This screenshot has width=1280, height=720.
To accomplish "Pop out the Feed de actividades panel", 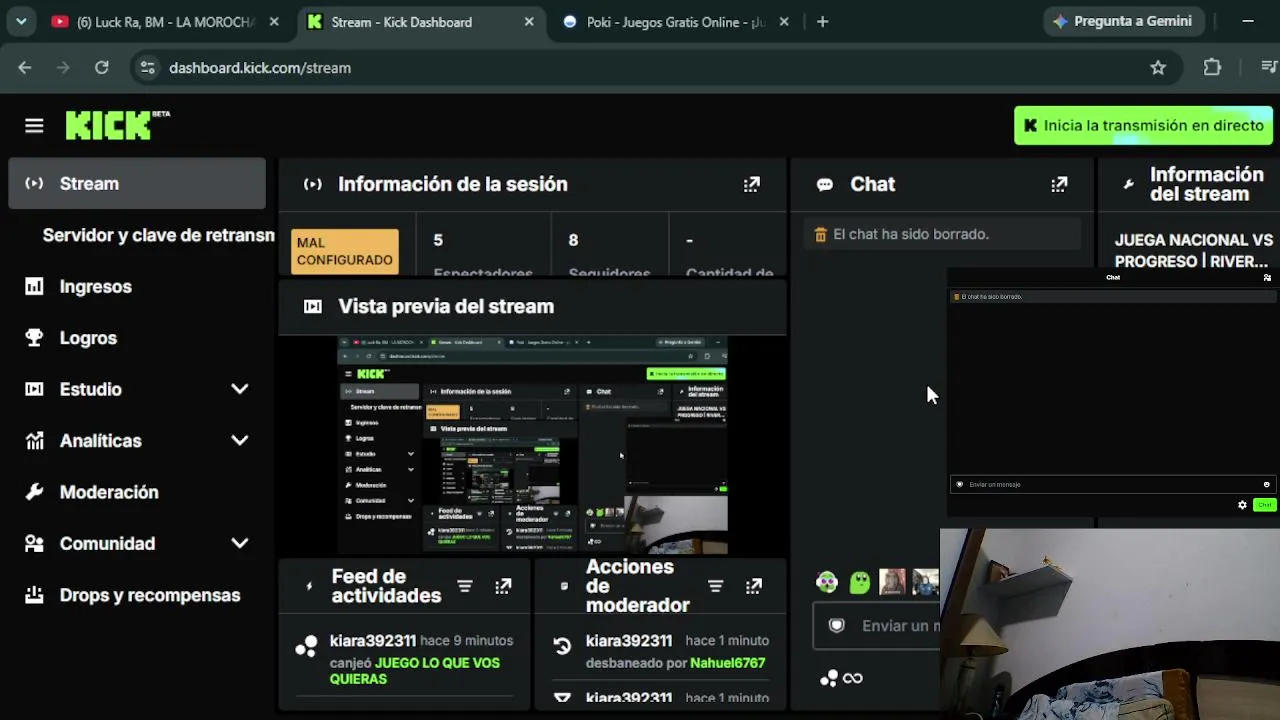I will [x=503, y=586].
